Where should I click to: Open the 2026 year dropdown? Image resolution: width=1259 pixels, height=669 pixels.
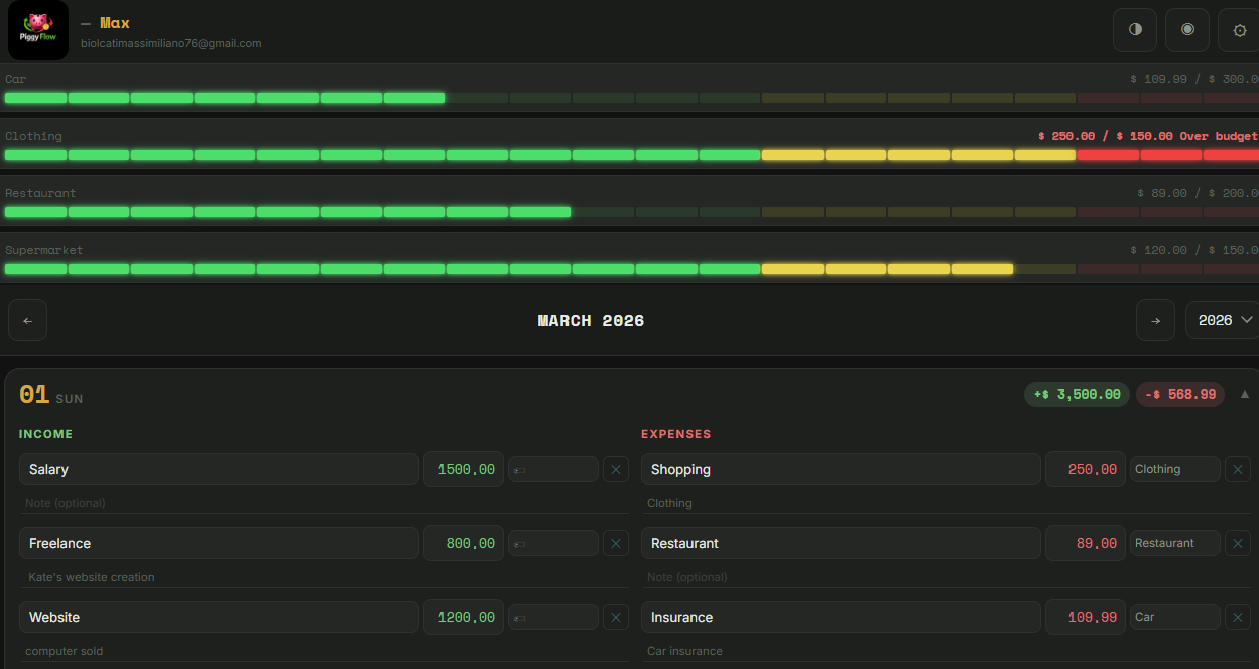[1222, 320]
